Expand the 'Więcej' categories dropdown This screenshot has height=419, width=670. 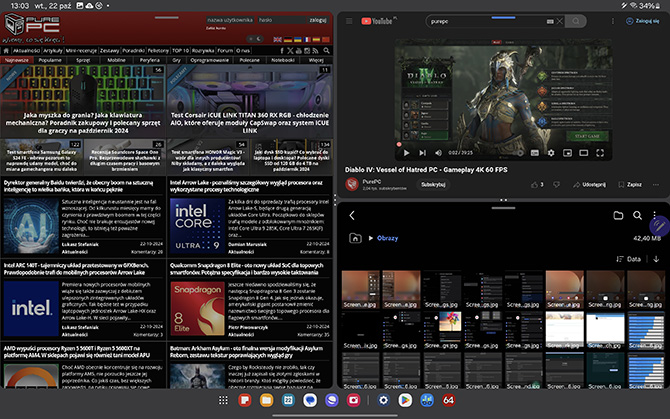tap(316, 60)
